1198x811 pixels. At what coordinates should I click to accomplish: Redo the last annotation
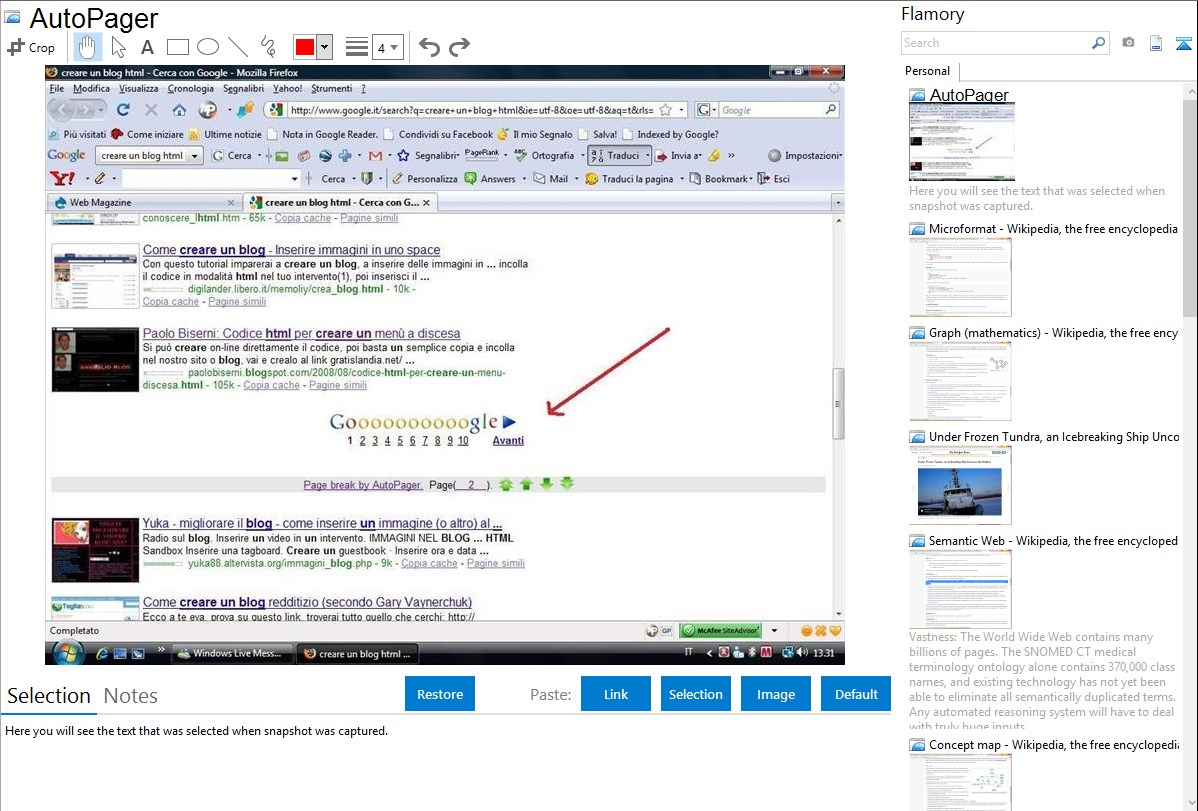[x=459, y=47]
